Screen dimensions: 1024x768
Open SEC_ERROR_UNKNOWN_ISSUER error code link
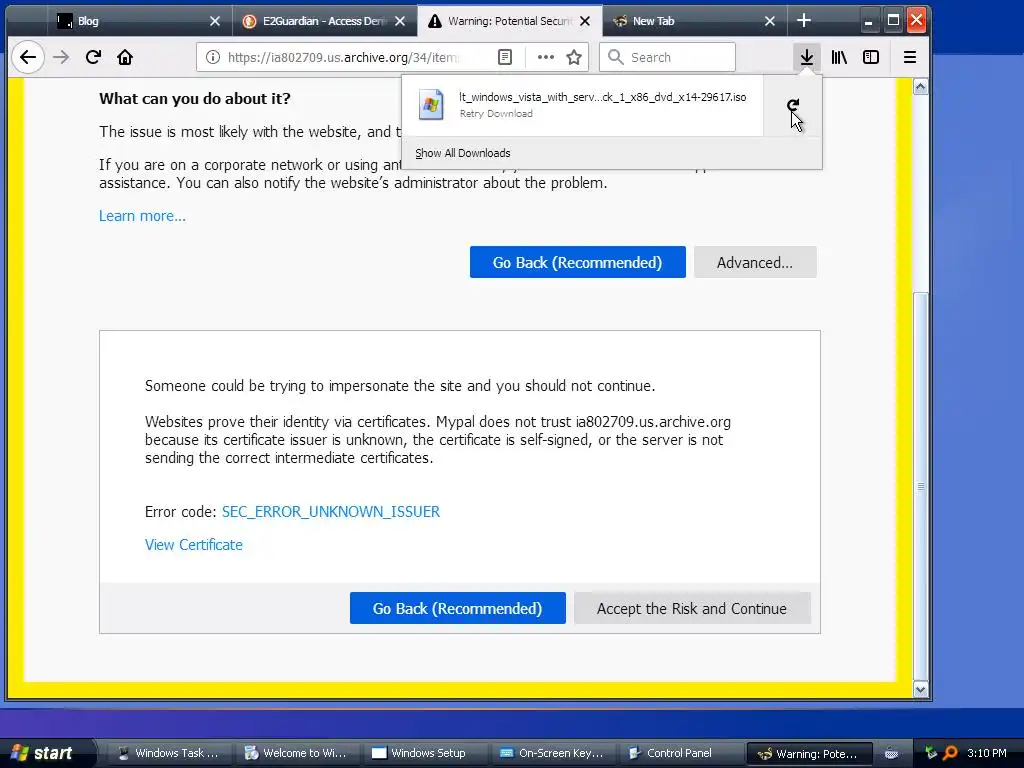coord(330,512)
